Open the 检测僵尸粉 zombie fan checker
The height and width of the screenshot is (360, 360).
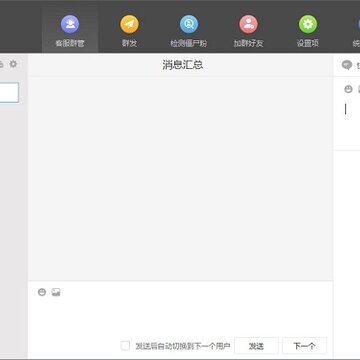point(189,31)
